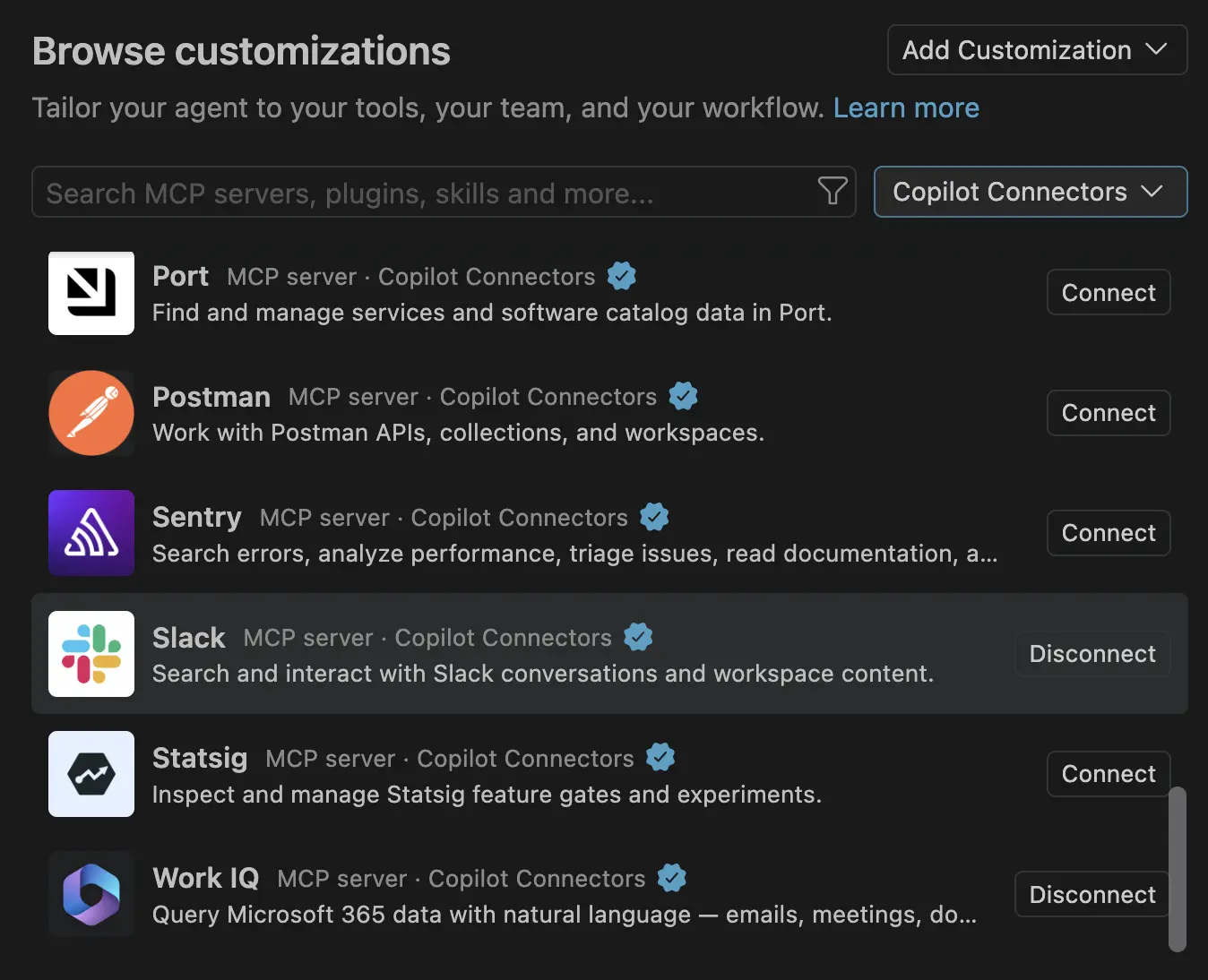Disconnect the Slack MCP server
Viewport: 1208px width, 980px height.
pyautogui.click(x=1092, y=654)
